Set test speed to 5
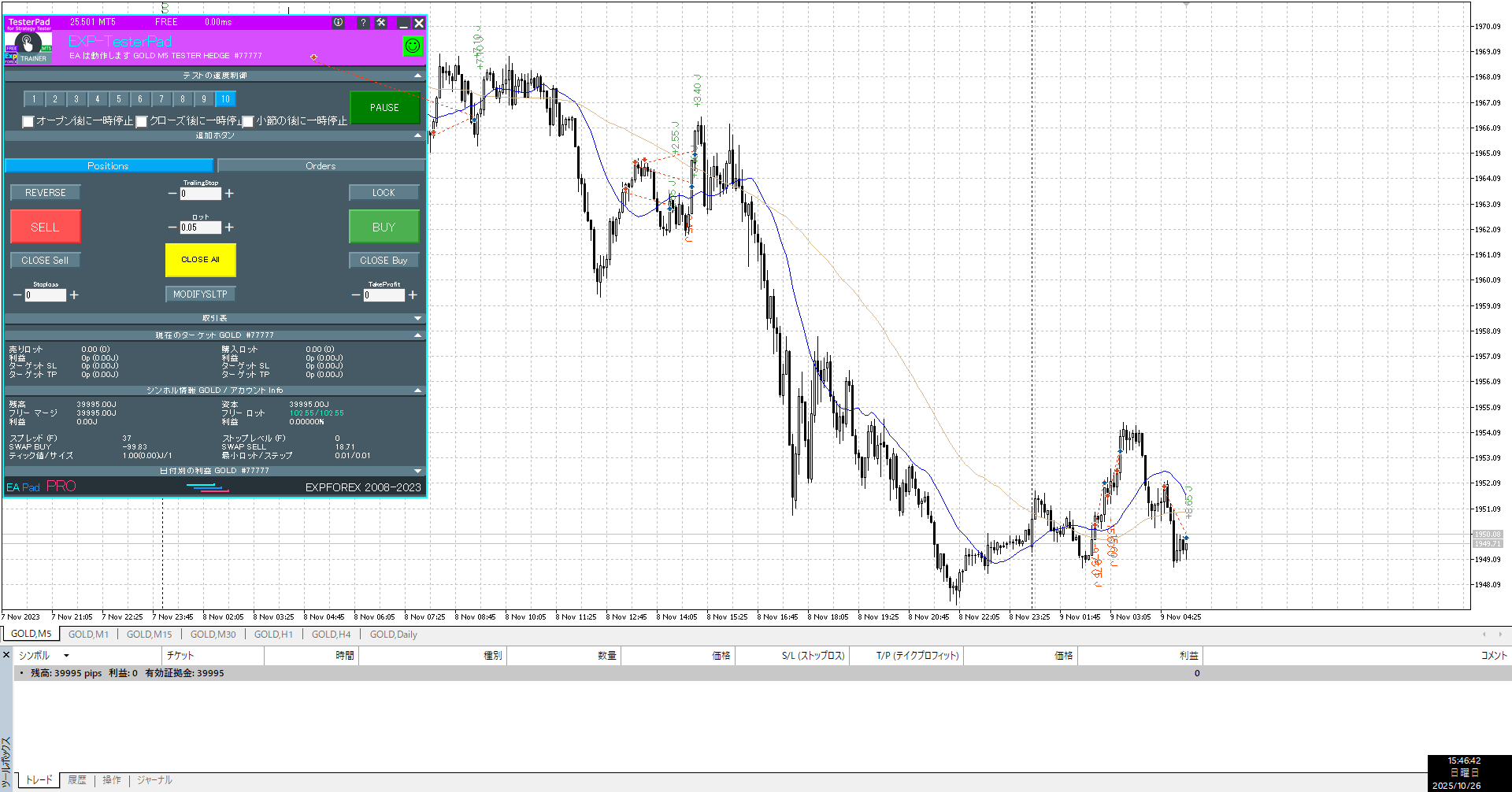This screenshot has width=1512, height=792. pos(119,99)
